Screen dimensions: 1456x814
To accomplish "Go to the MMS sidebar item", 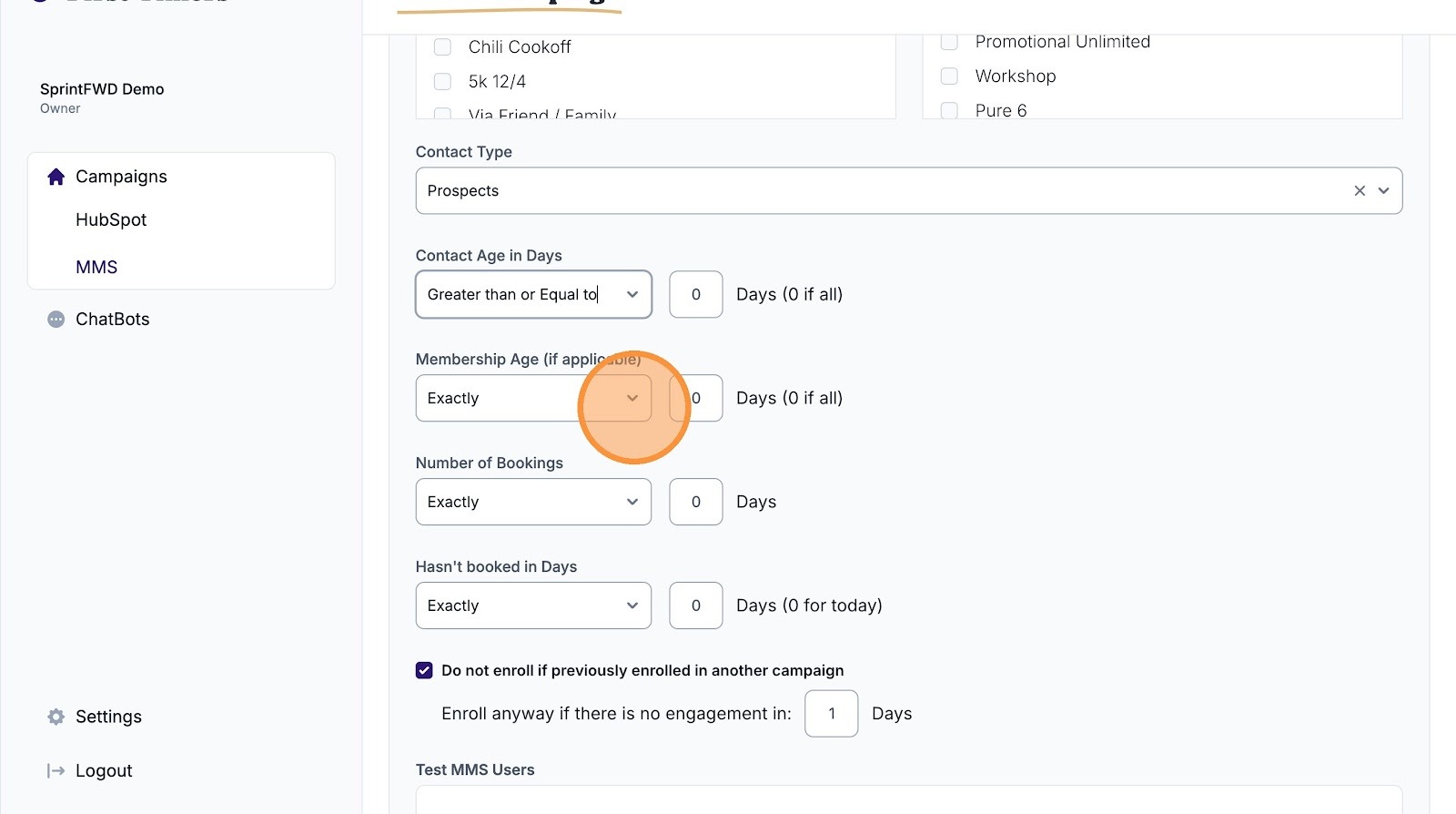I will tap(96, 268).
